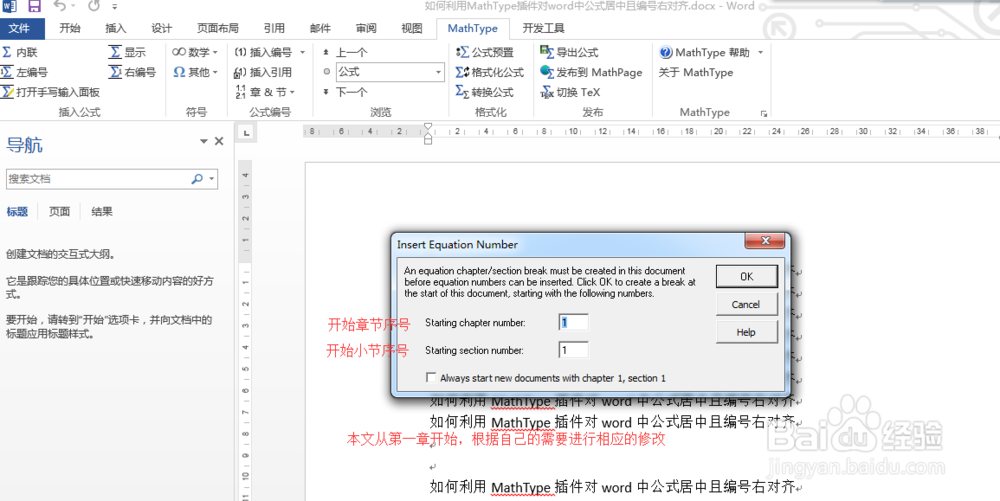
Task: Open MathType 帮助 help
Action: pos(705,52)
